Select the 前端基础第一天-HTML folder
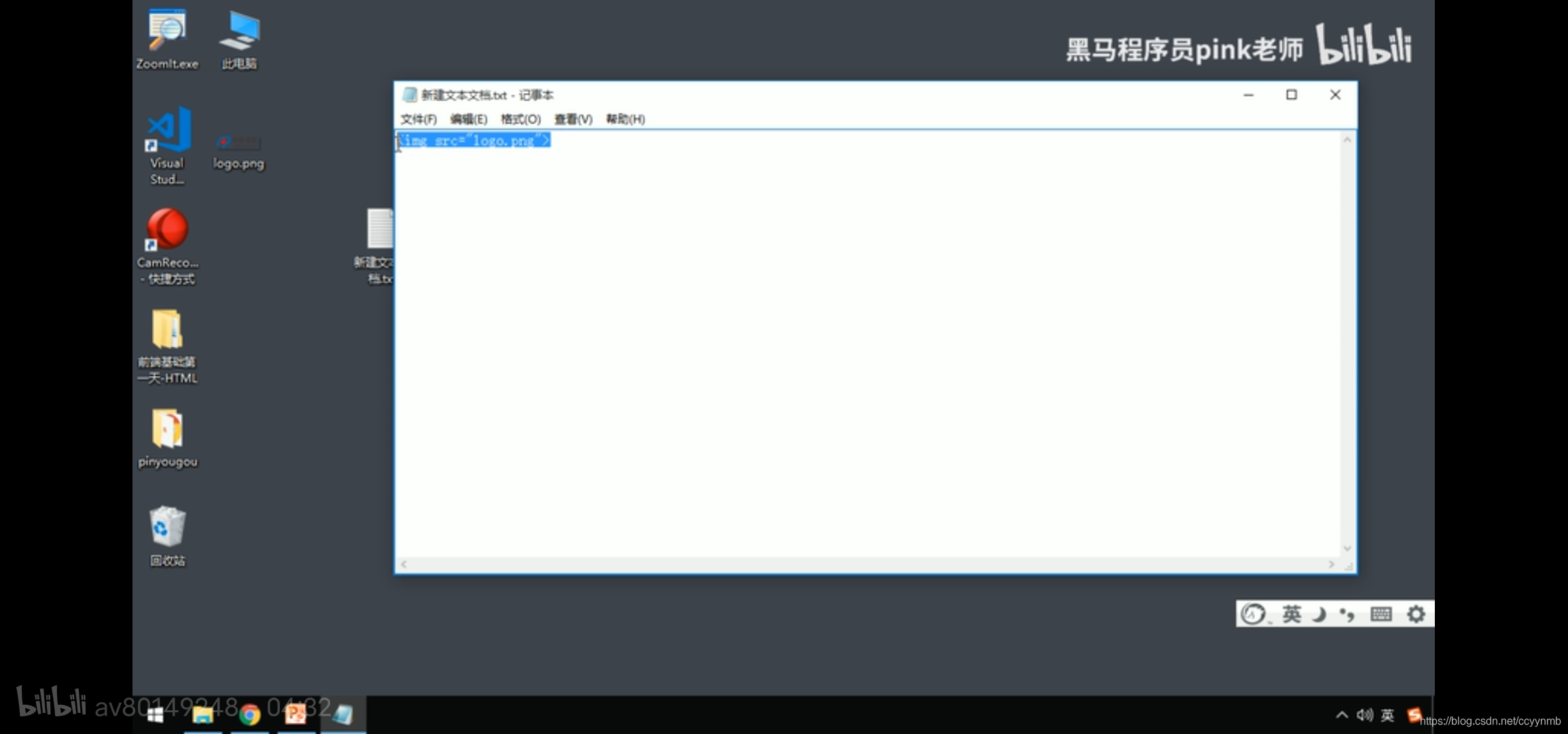 pyautogui.click(x=167, y=347)
